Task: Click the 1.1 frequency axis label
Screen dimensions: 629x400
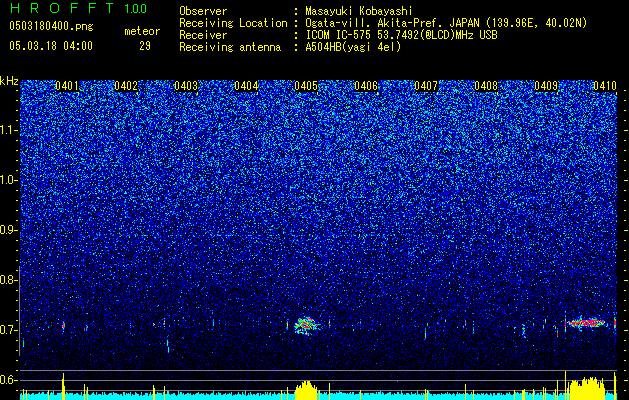Action: (x=8, y=130)
